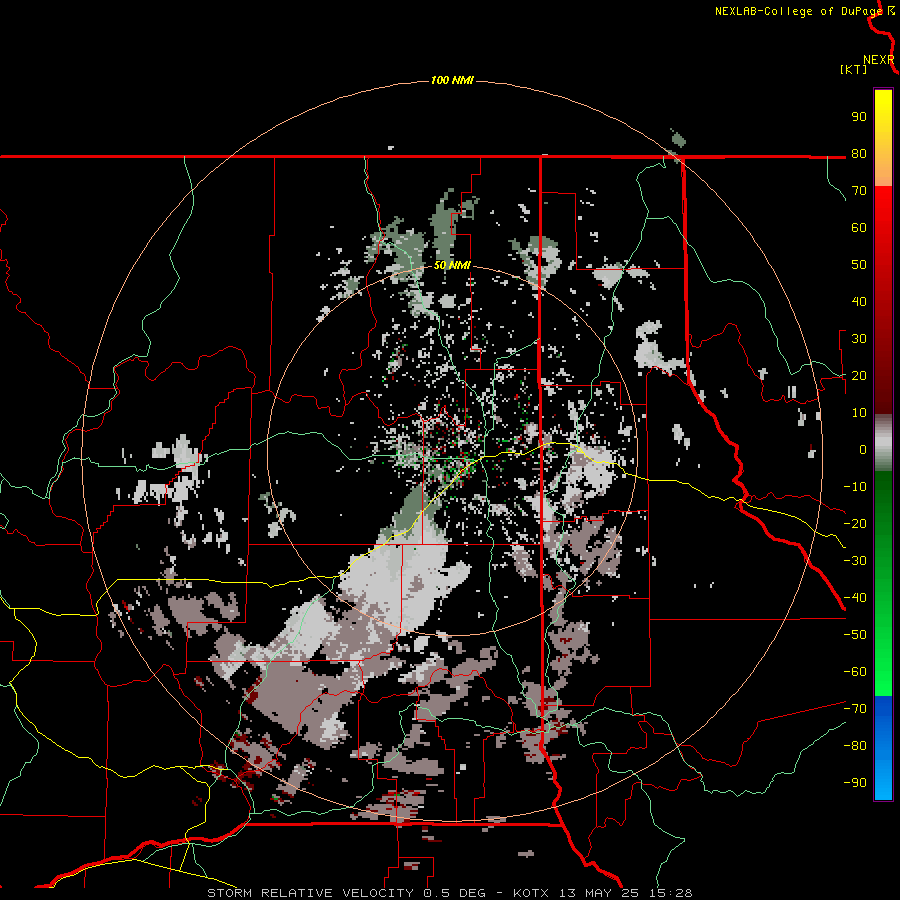The height and width of the screenshot is (900, 900).
Task: Select the 0 value on velocity scale
Action: tap(863, 449)
